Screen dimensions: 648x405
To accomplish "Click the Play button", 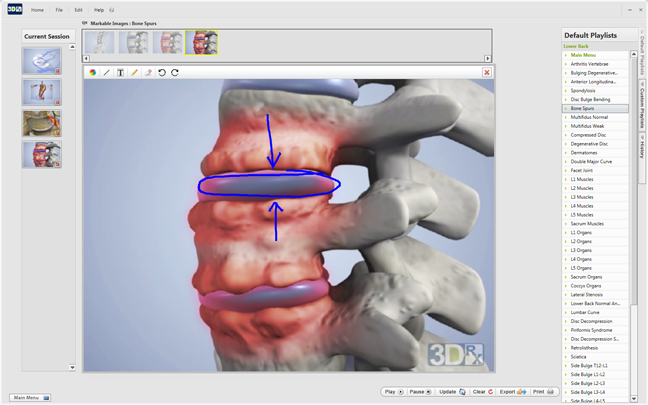I will (393, 392).
